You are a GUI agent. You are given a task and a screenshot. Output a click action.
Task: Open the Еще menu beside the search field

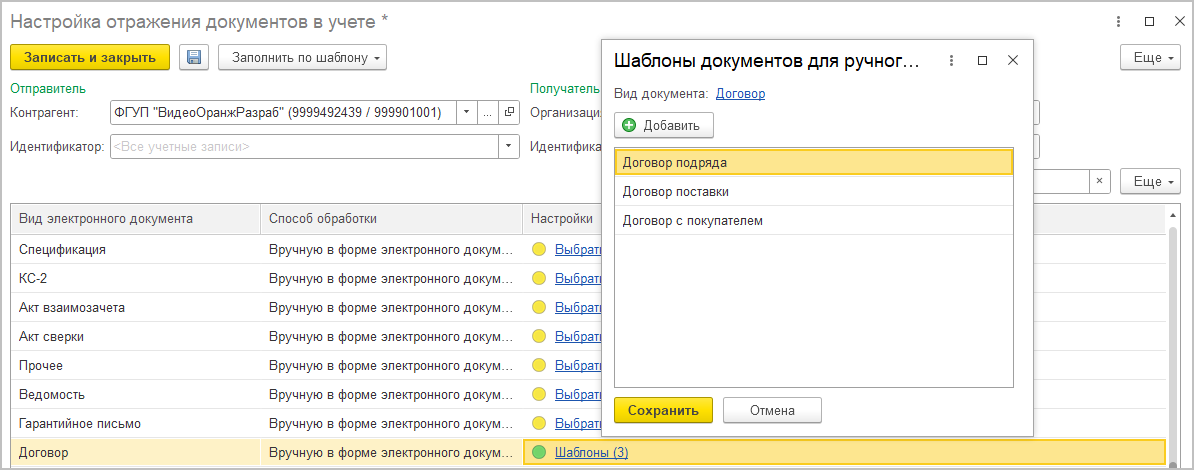[x=1150, y=181]
